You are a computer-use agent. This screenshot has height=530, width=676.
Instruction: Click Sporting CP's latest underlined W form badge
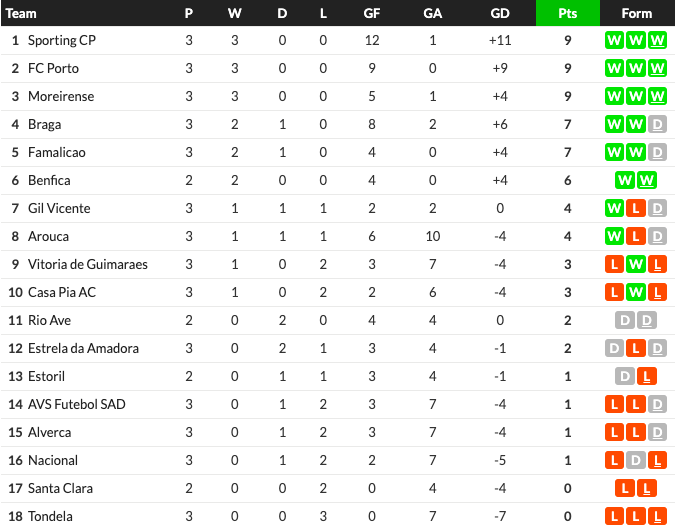[657, 41]
